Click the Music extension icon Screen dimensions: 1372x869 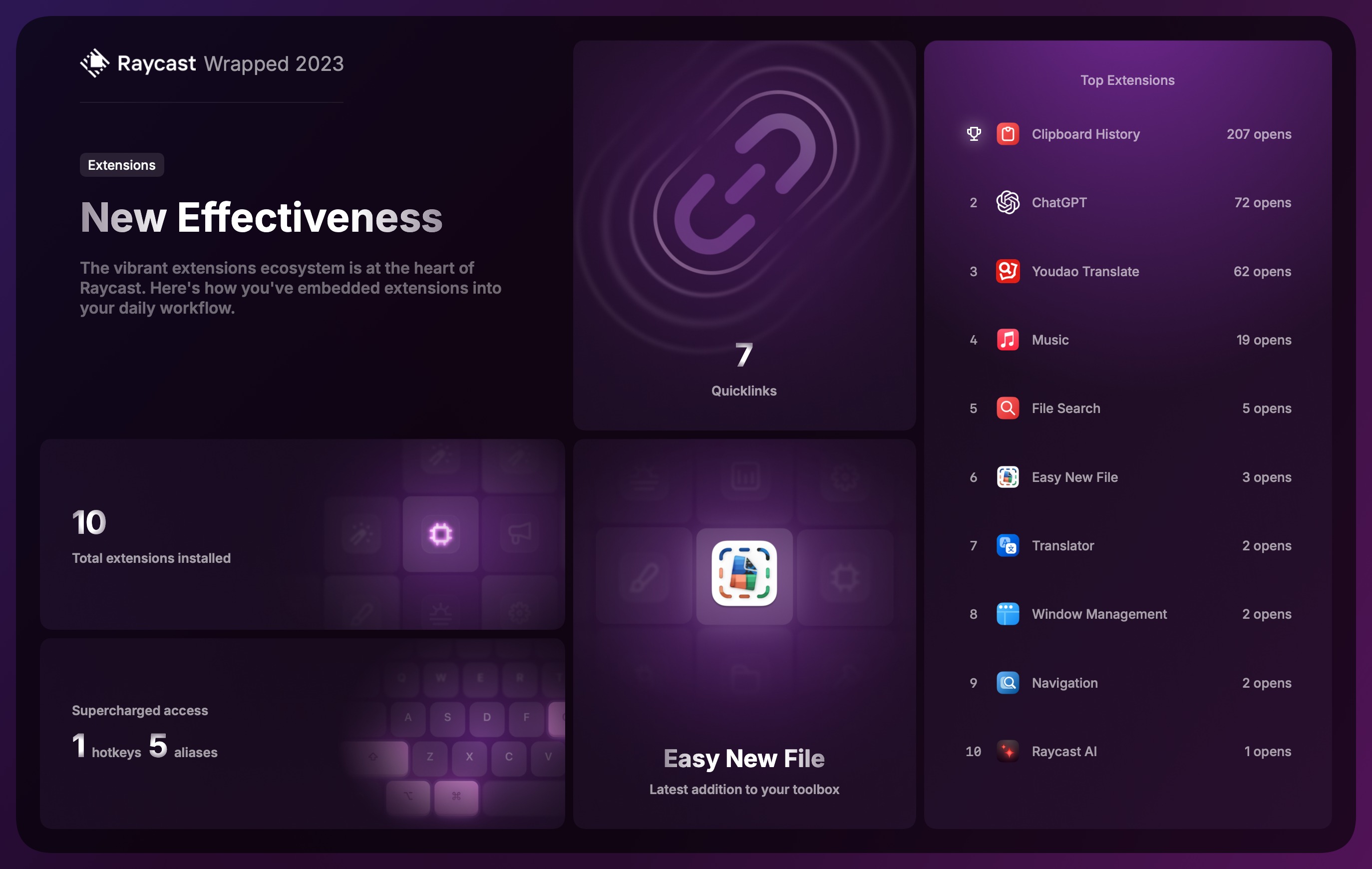[1008, 340]
